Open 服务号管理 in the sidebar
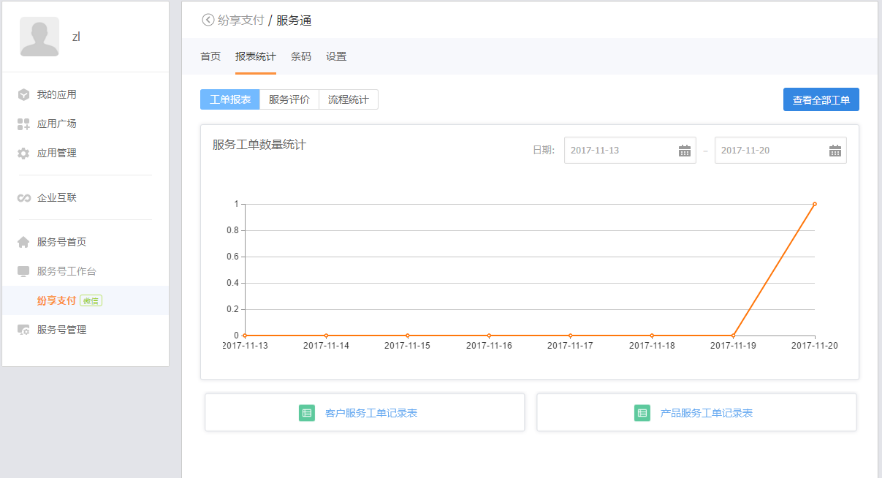 point(61,329)
